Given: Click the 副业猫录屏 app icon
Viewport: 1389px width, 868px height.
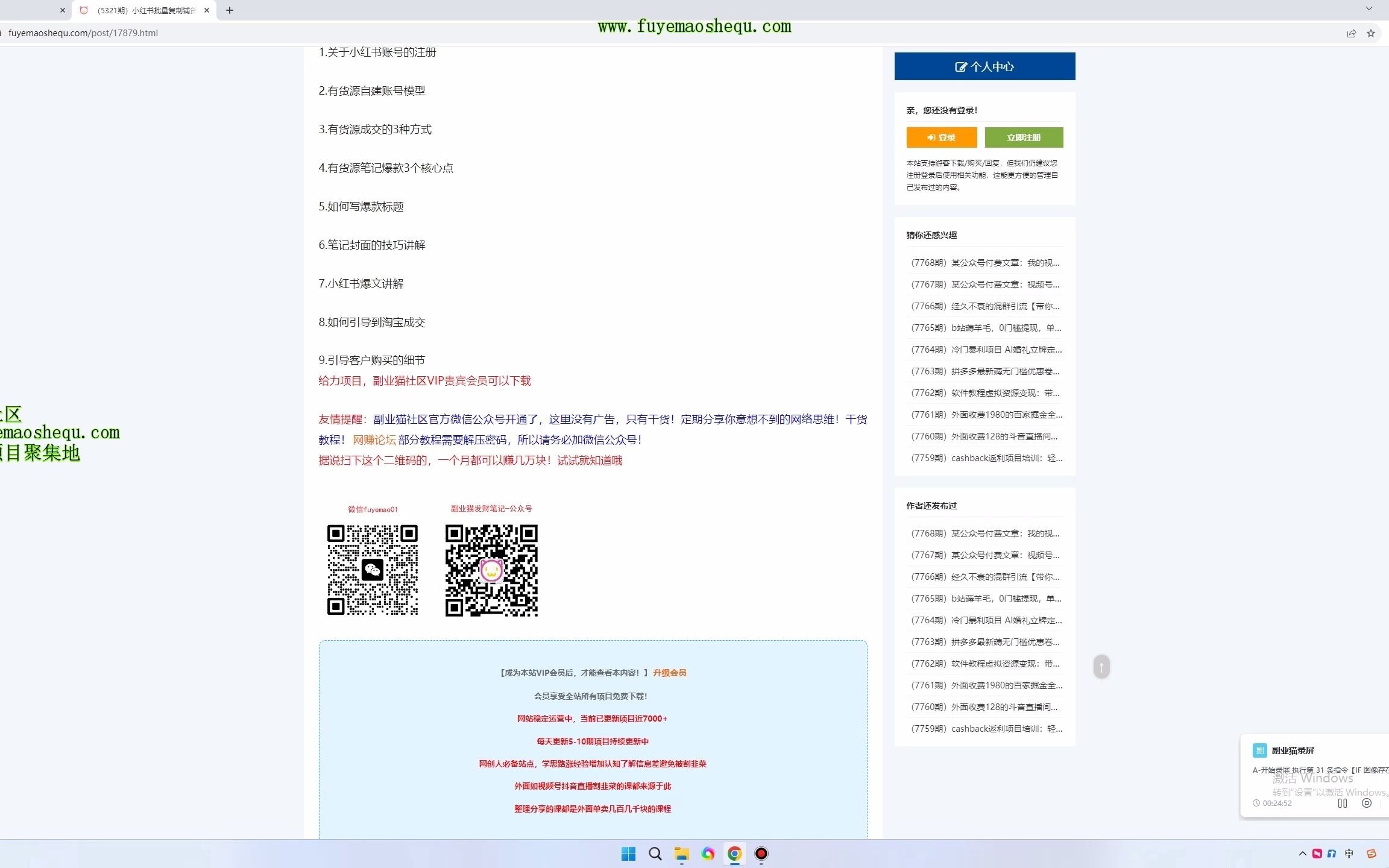Looking at the screenshot, I should click(1259, 750).
